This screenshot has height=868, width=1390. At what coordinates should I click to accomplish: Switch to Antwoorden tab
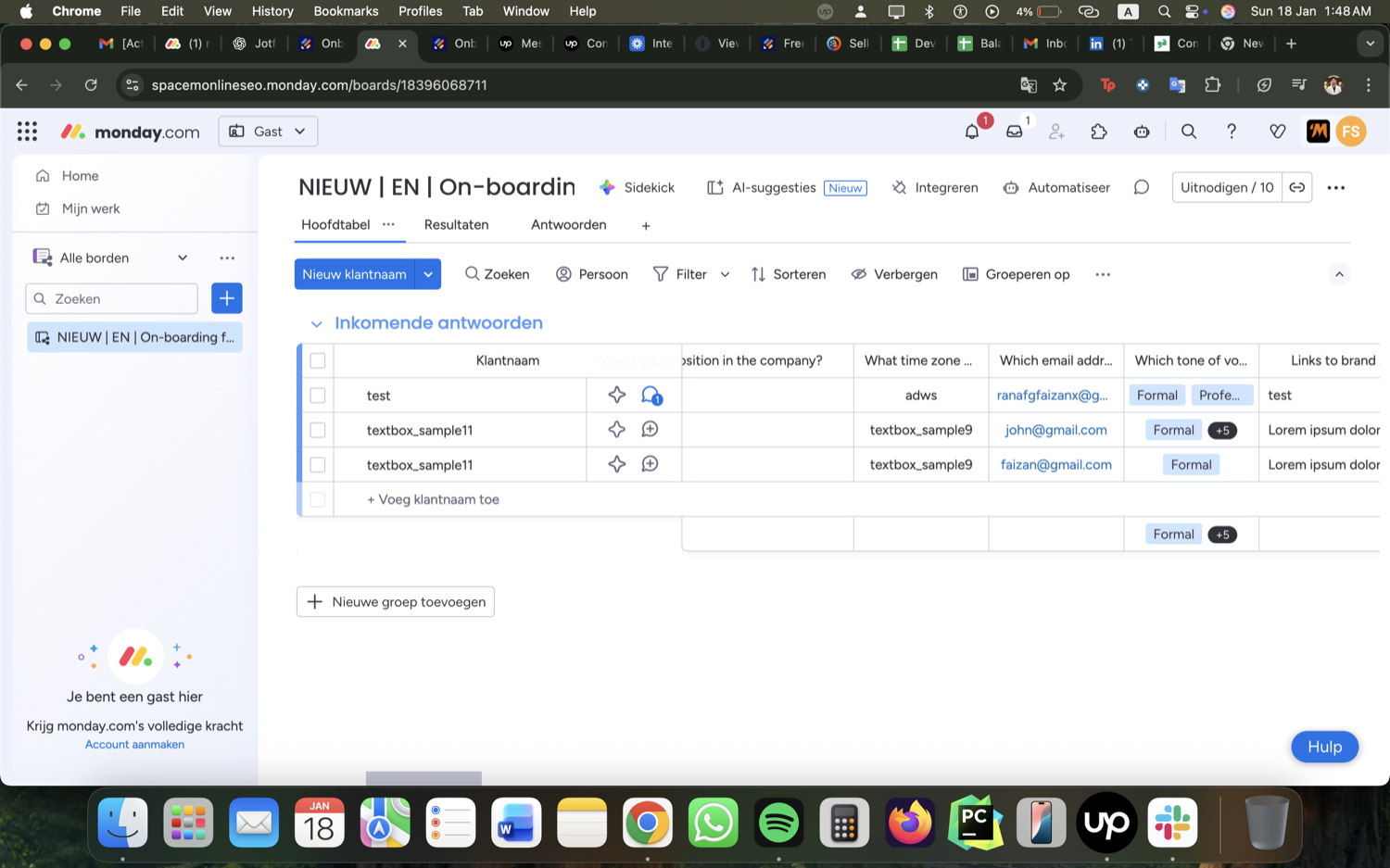568,224
